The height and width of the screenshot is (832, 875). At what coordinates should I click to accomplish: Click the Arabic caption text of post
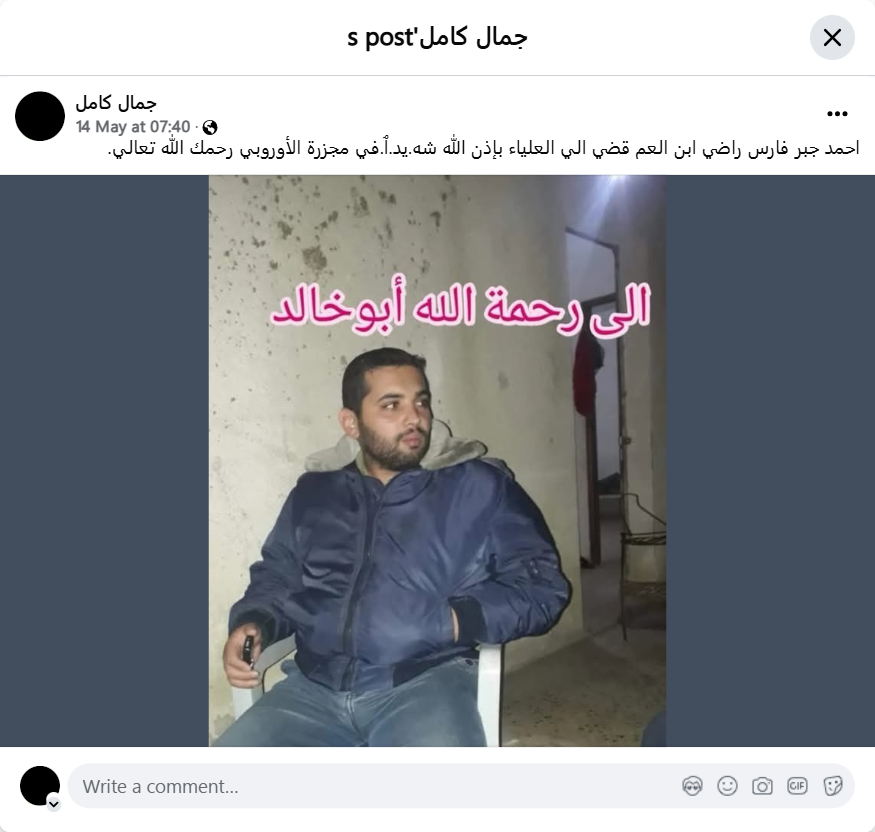click(x=483, y=149)
